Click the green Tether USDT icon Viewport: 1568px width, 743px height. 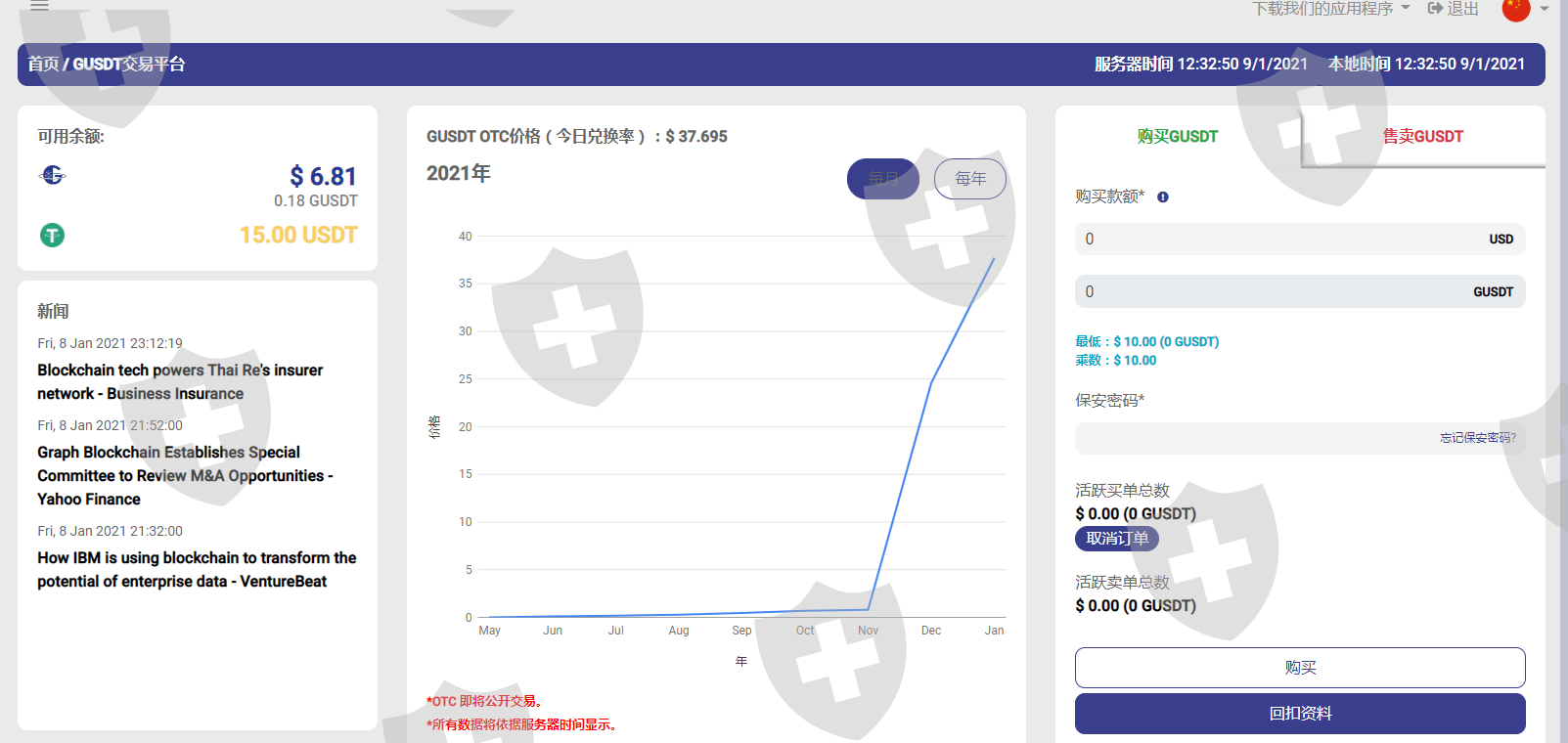(52, 235)
